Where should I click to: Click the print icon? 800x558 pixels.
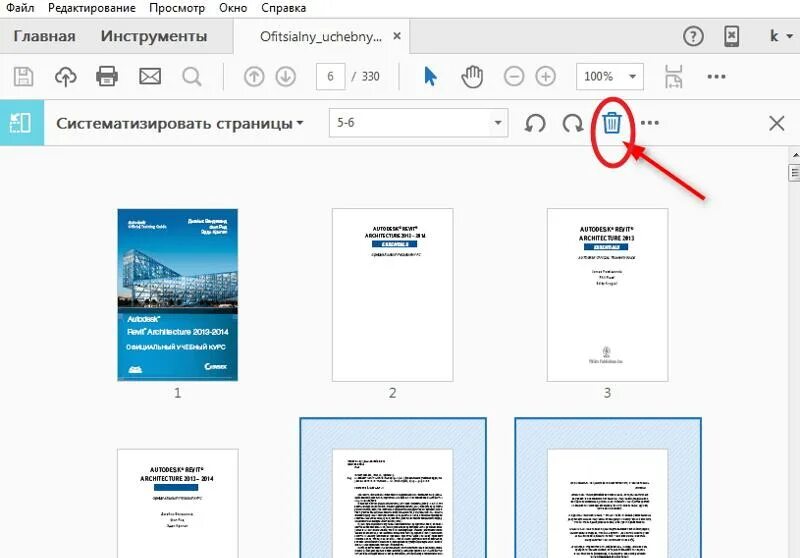pyautogui.click(x=107, y=77)
